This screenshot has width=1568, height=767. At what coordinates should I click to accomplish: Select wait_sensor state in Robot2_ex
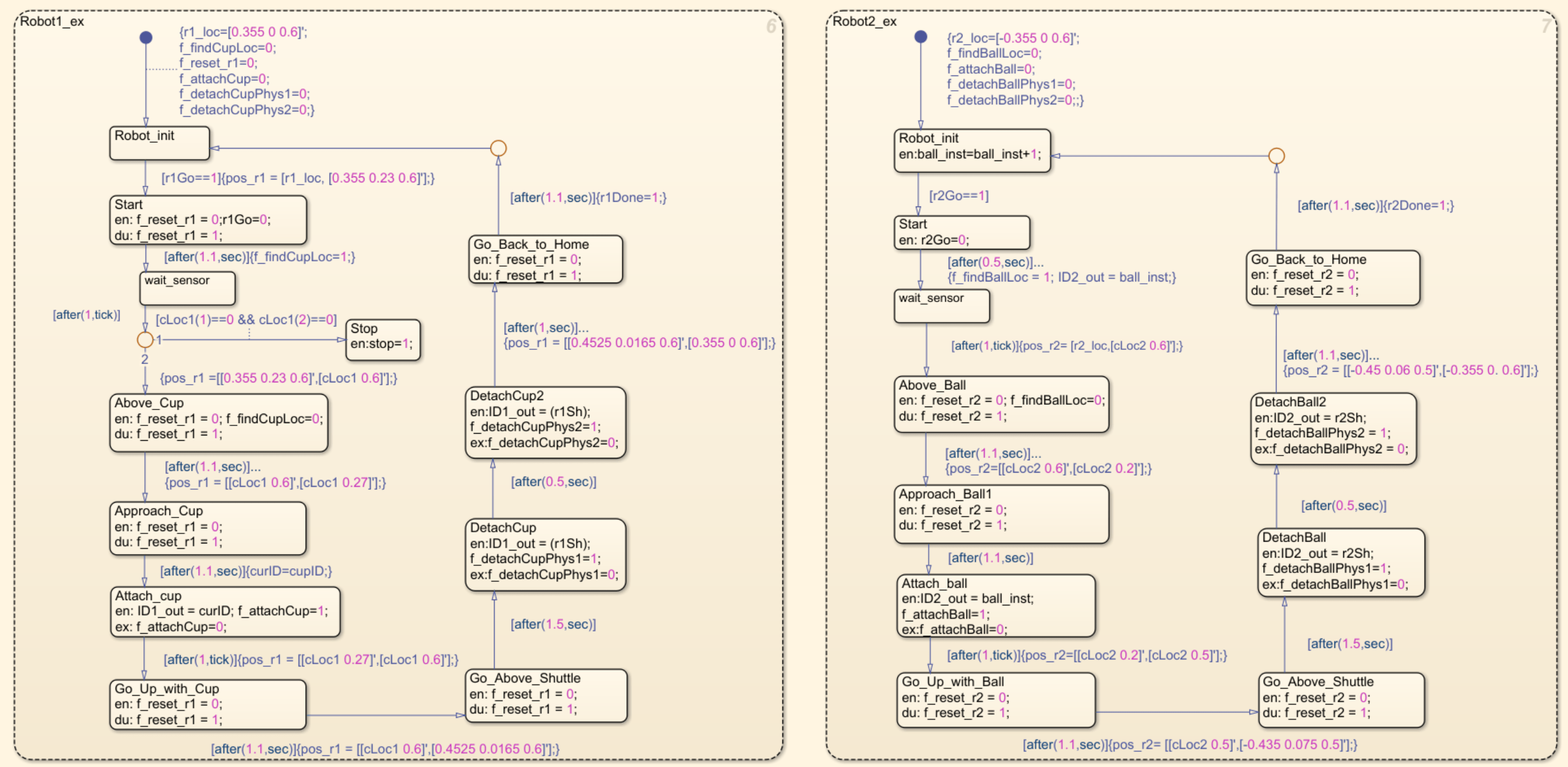[941, 306]
